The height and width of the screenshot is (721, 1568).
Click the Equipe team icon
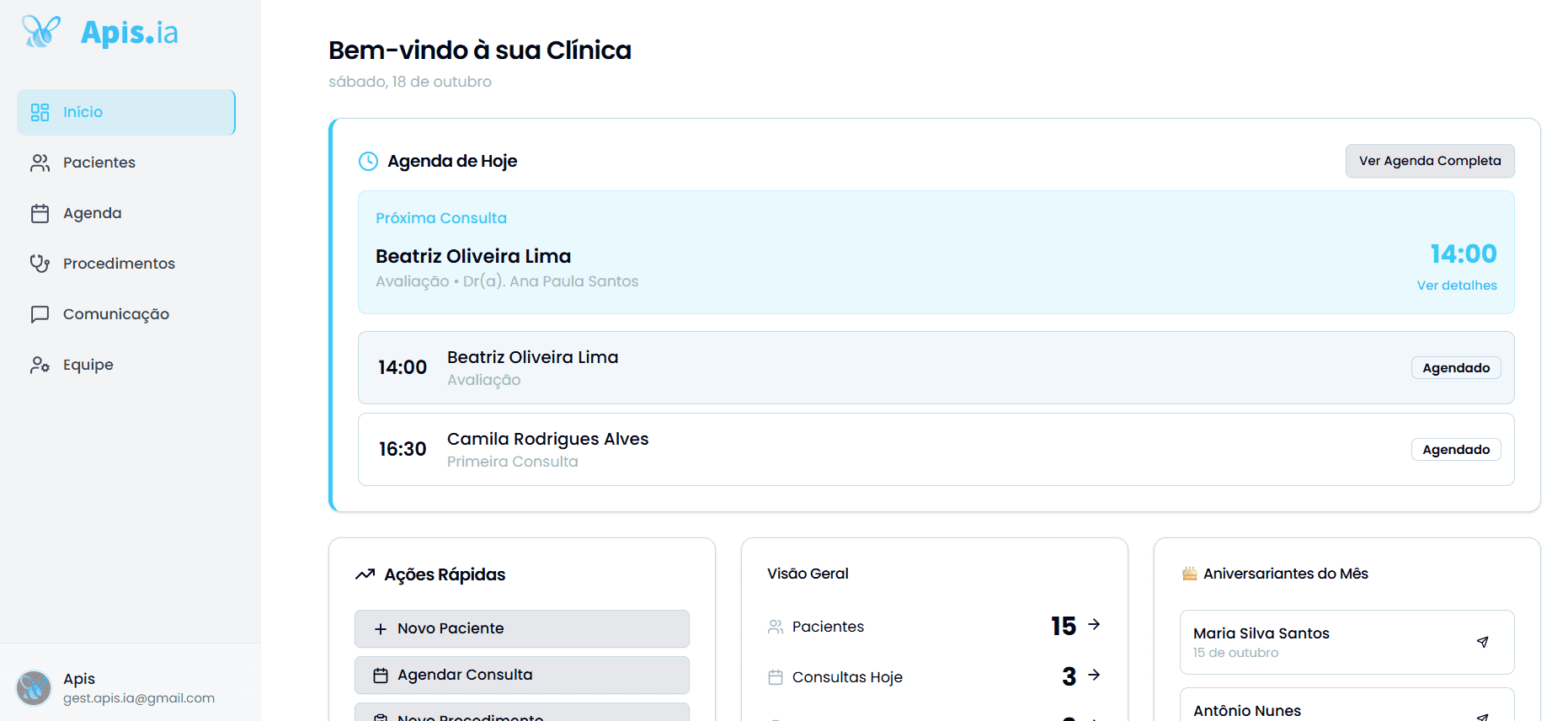[40, 364]
